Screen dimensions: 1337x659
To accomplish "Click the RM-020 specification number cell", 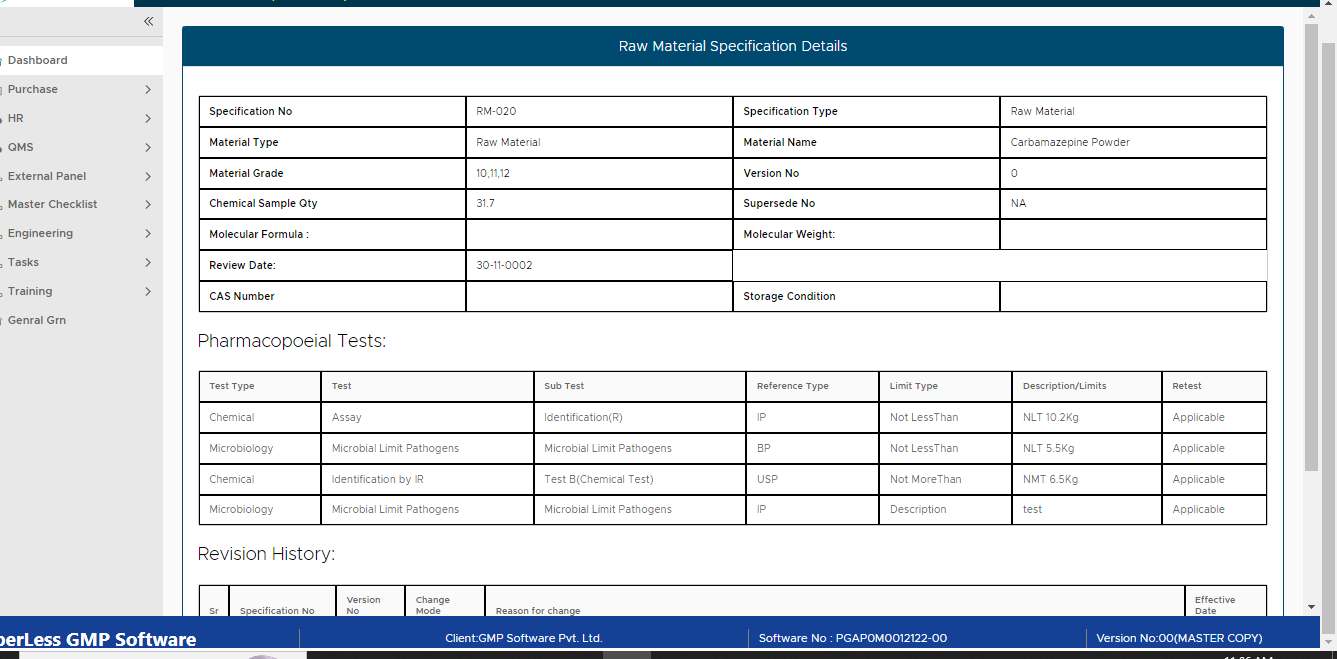I will click(x=497, y=112).
